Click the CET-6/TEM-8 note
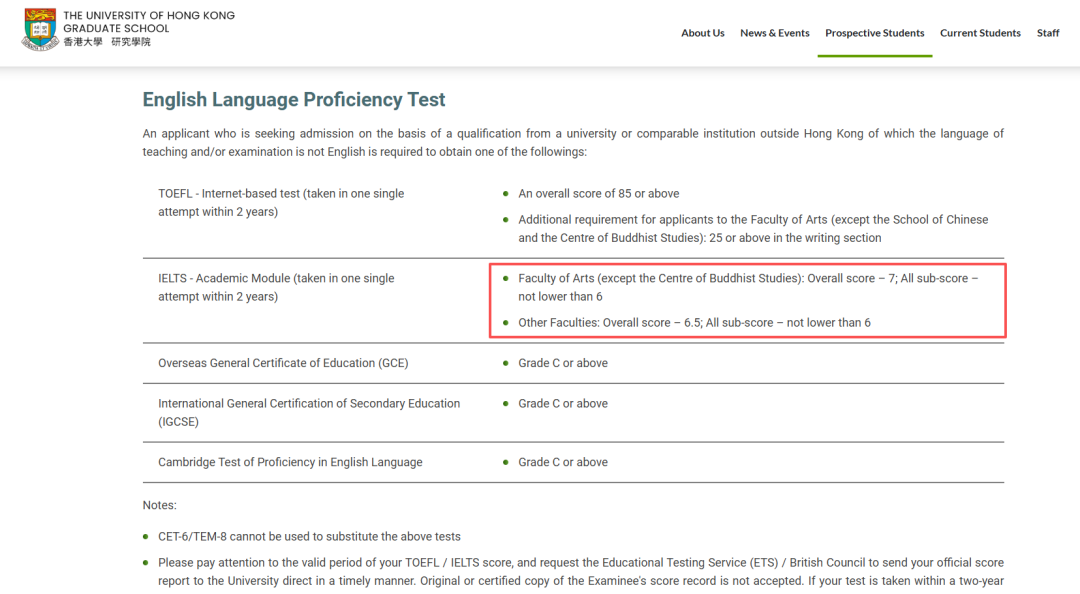Image resolution: width=1080 pixels, height=594 pixels. [309, 536]
